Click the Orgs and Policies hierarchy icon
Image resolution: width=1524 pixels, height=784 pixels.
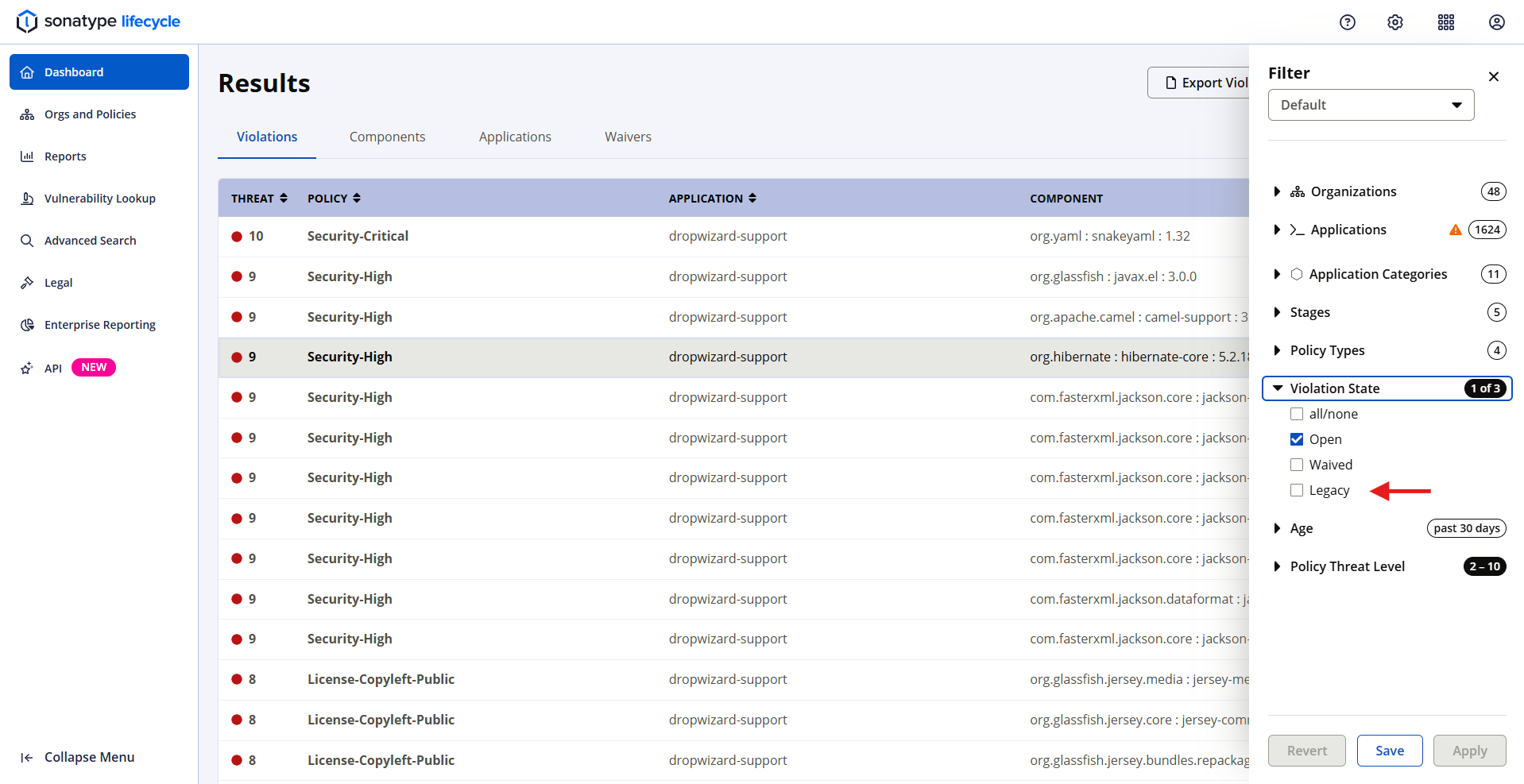pyautogui.click(x=27, y=114)
